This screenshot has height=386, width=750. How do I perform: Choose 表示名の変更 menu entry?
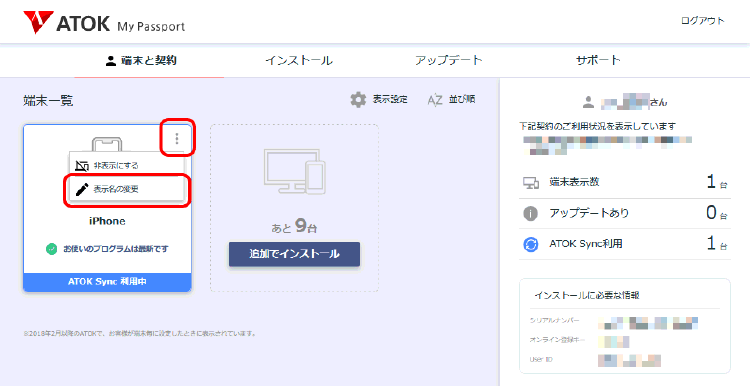[126, 189]
